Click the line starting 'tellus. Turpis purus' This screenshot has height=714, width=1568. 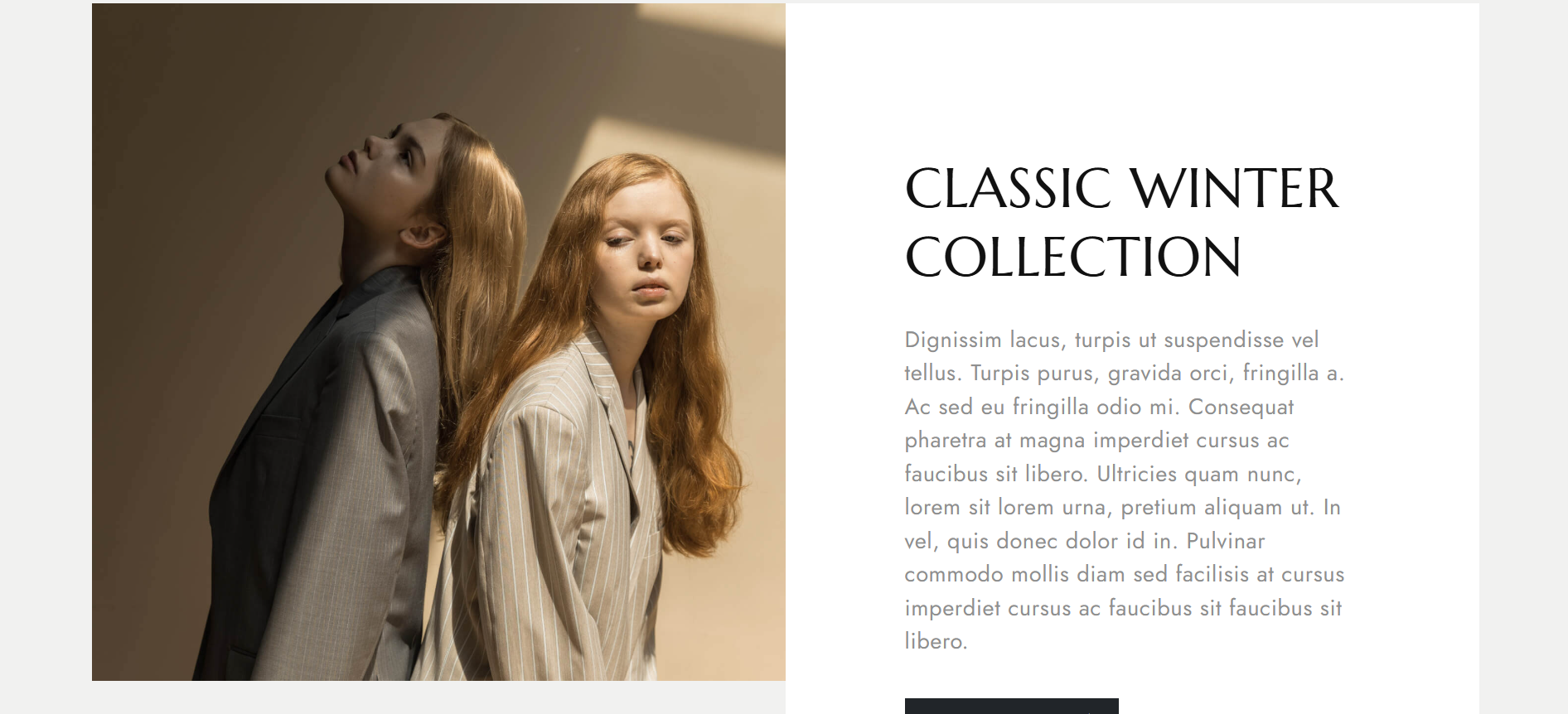[x=1125, y=374]
